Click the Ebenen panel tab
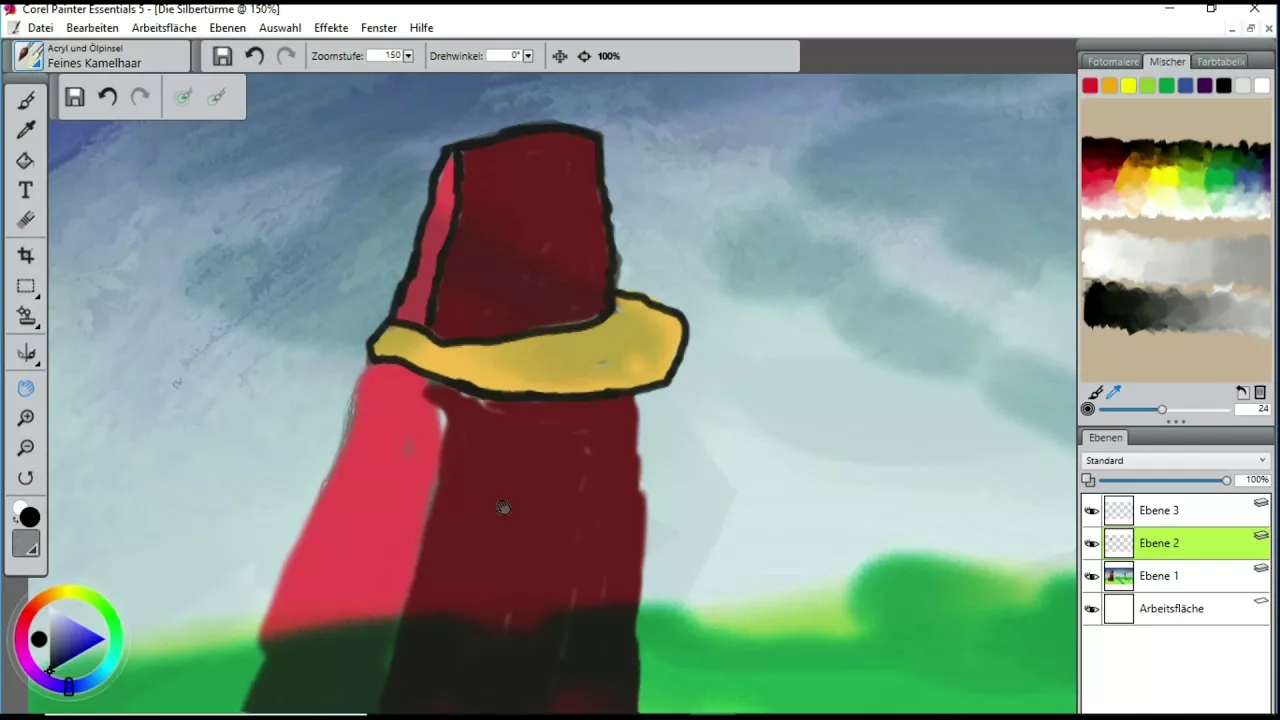The height and width of the screenshot is (720, 1280). coord(1105,438)
